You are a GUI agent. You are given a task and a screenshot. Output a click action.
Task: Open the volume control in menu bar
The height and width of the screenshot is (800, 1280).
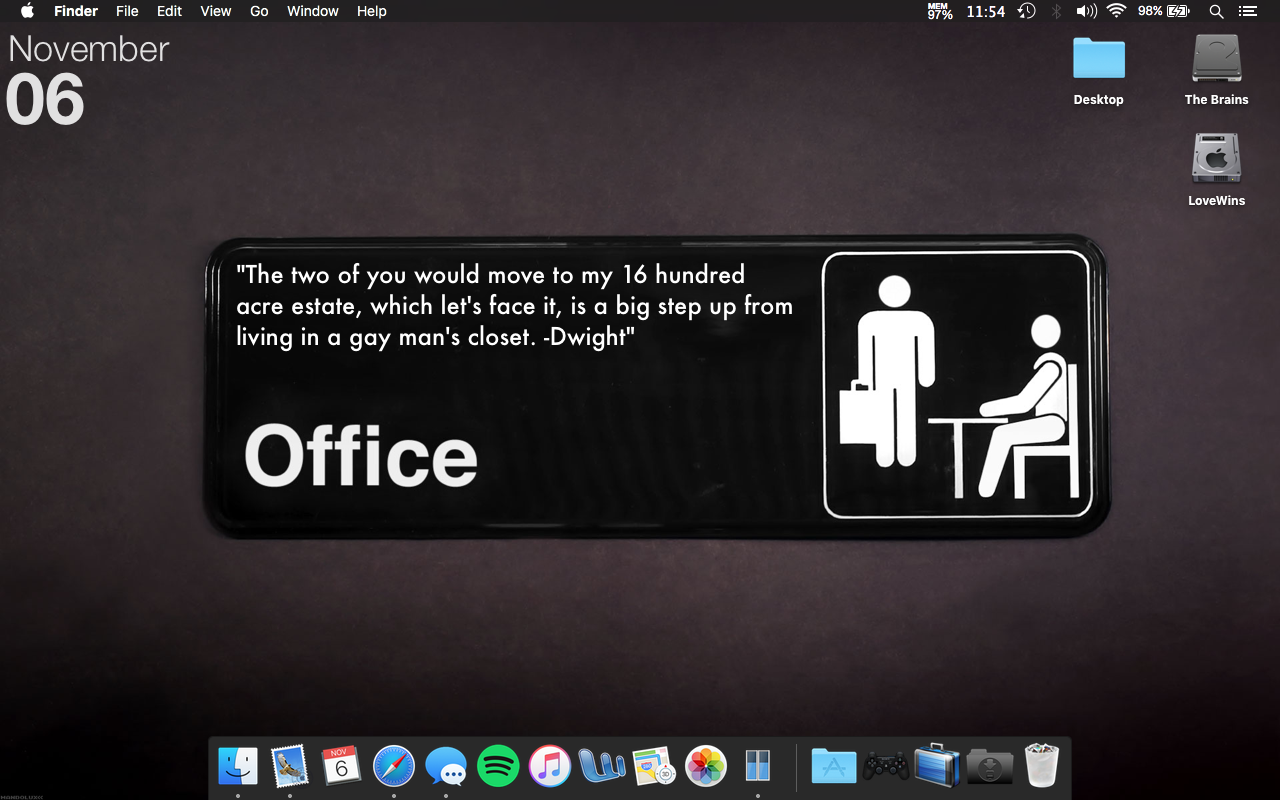(1086, 11)
